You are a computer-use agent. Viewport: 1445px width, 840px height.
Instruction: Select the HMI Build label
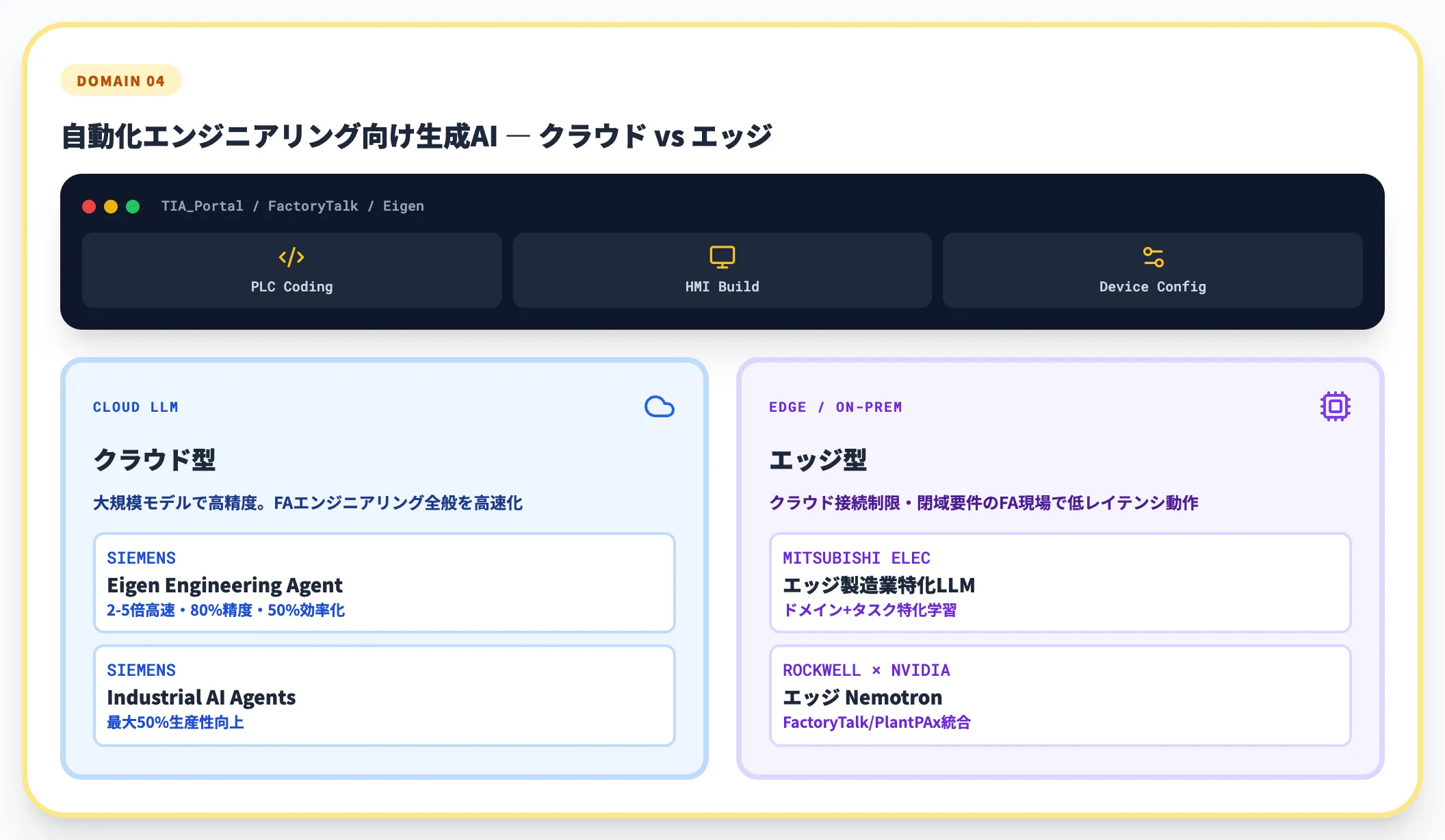722,287
